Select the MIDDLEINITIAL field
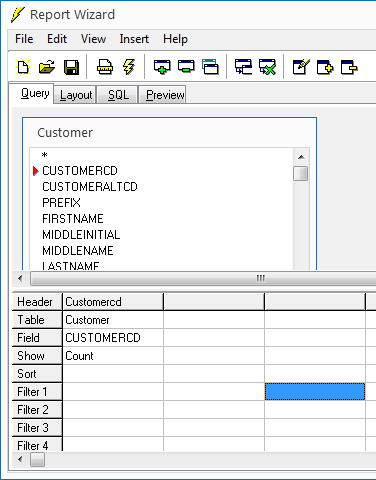 [81, 235]
